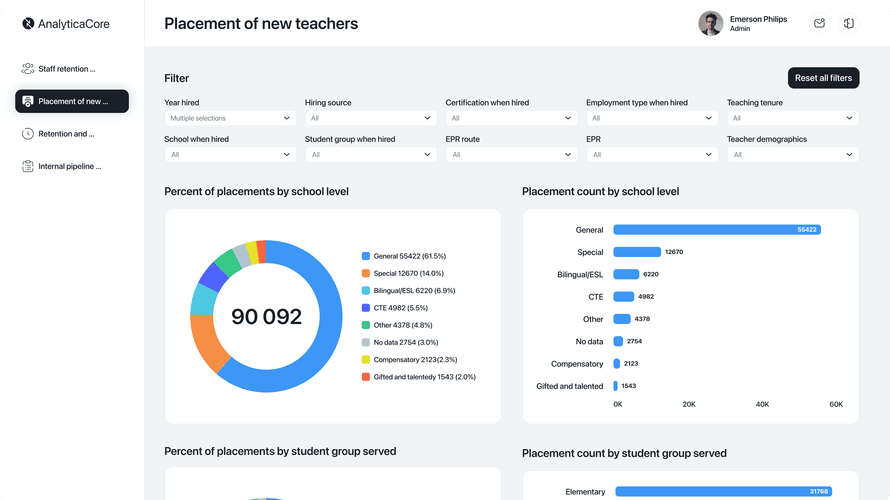Click the large blue General donut segment
This screenshot has width=890, height=500.
[x=330, y=329]
